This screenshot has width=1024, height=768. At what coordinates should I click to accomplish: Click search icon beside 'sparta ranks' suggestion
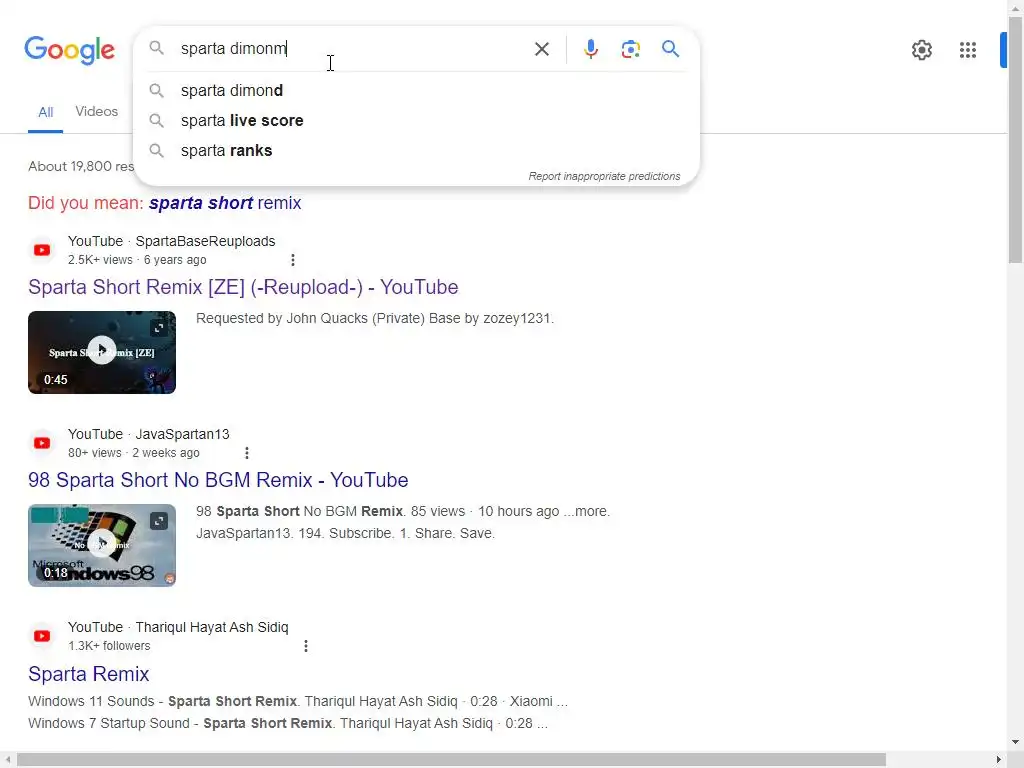[156, 150]
